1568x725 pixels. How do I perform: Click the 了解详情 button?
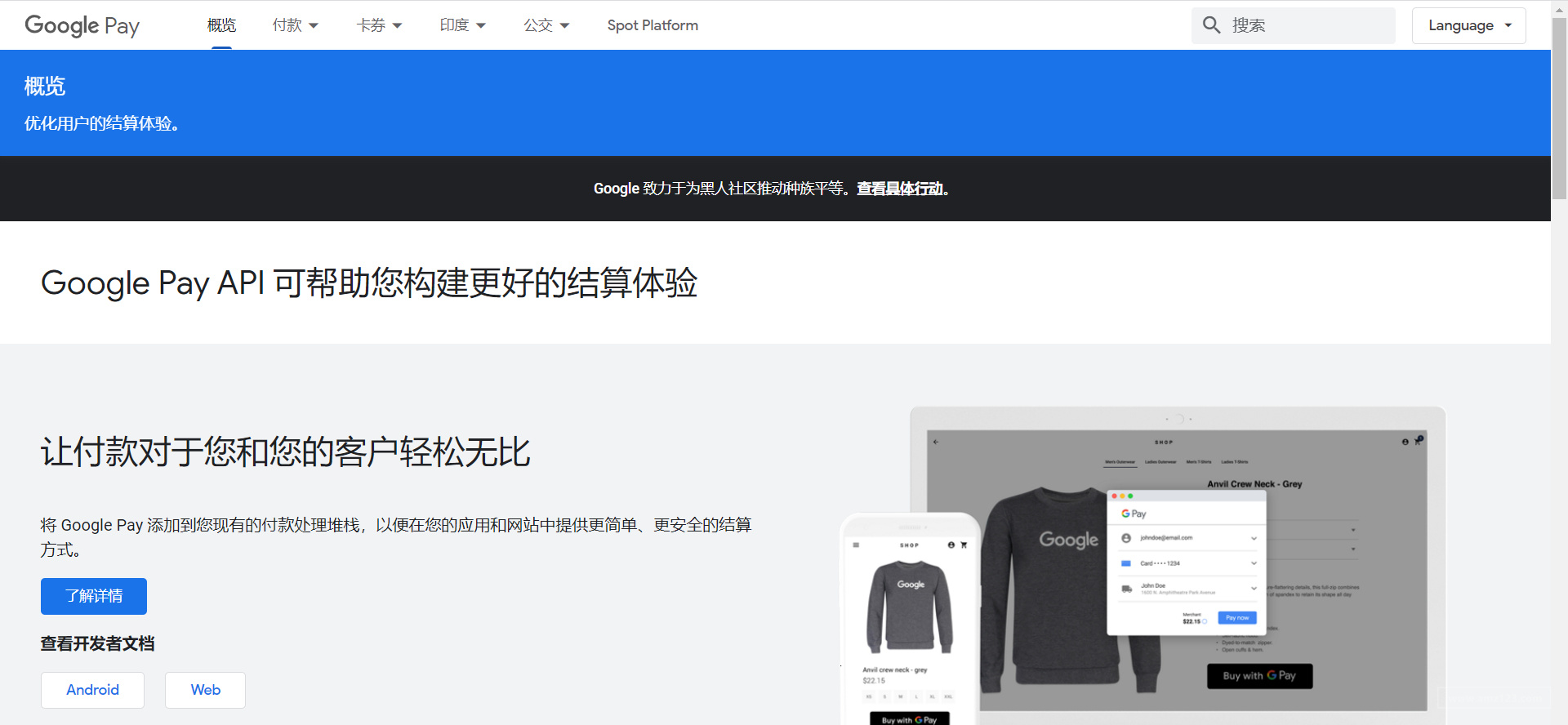click(94, 596)
